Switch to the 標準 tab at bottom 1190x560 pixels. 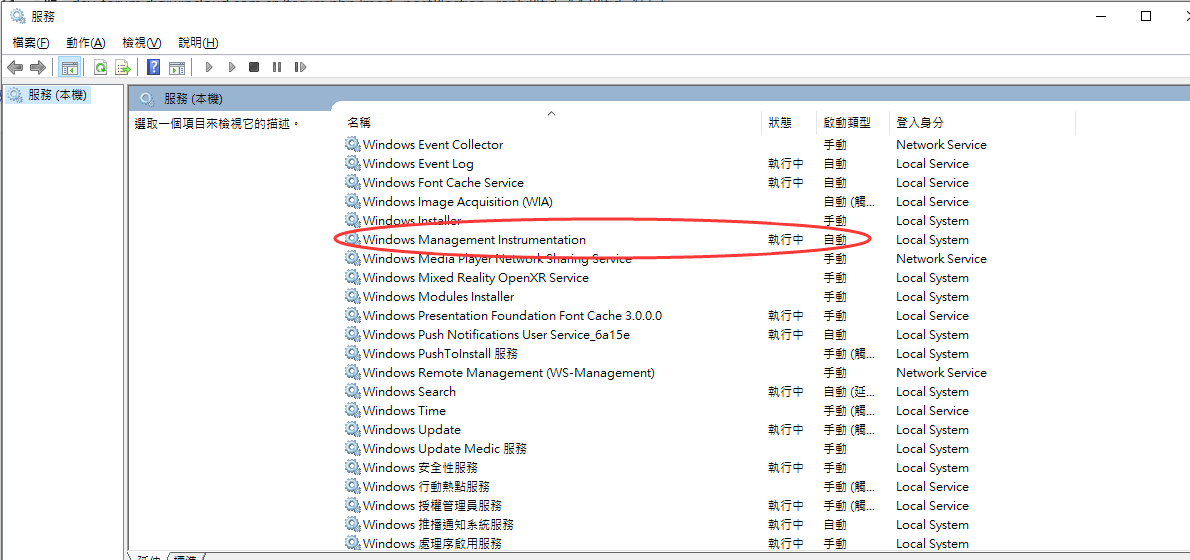click(x=186, y=556)
